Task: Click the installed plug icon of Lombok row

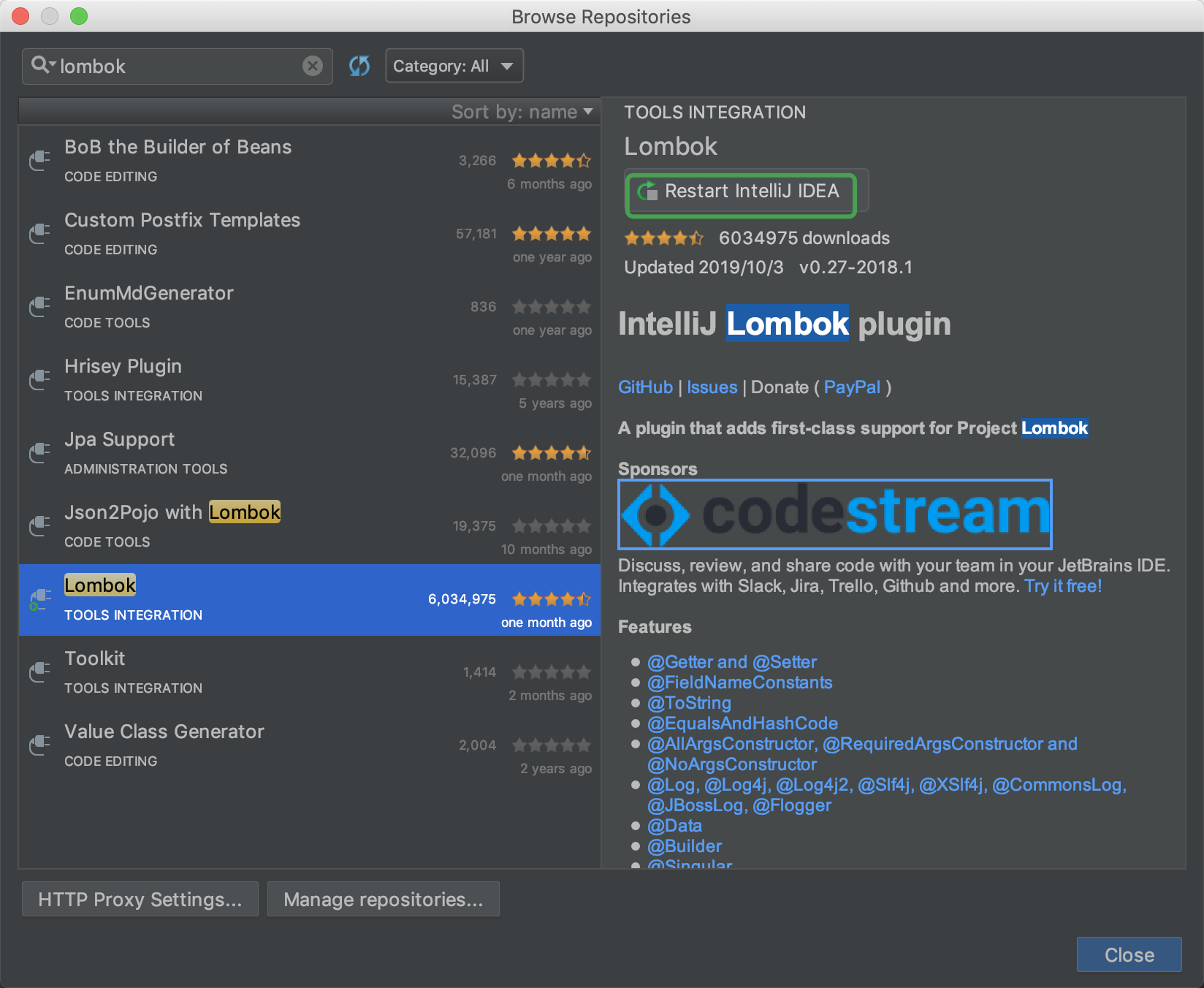Action: (x=39, y=600)
